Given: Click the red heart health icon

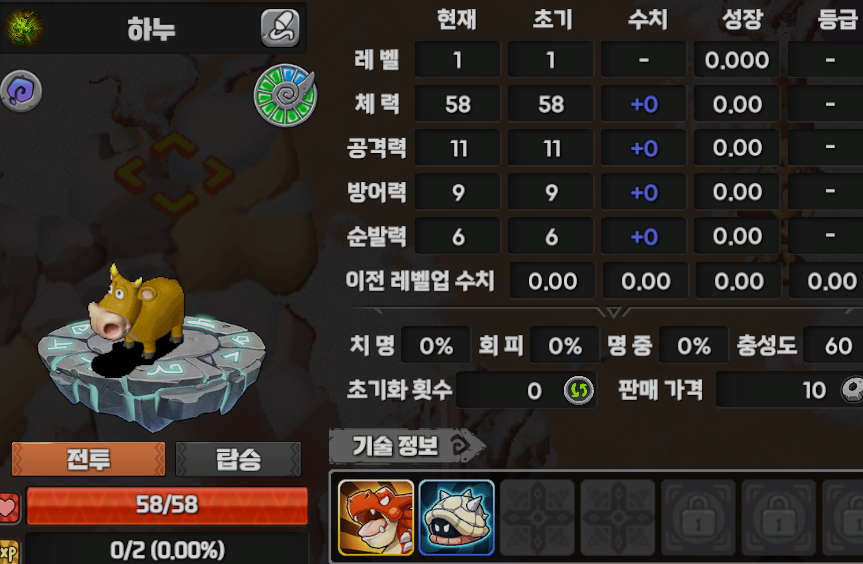Looking at the screenshot, I should click(9, 507).
